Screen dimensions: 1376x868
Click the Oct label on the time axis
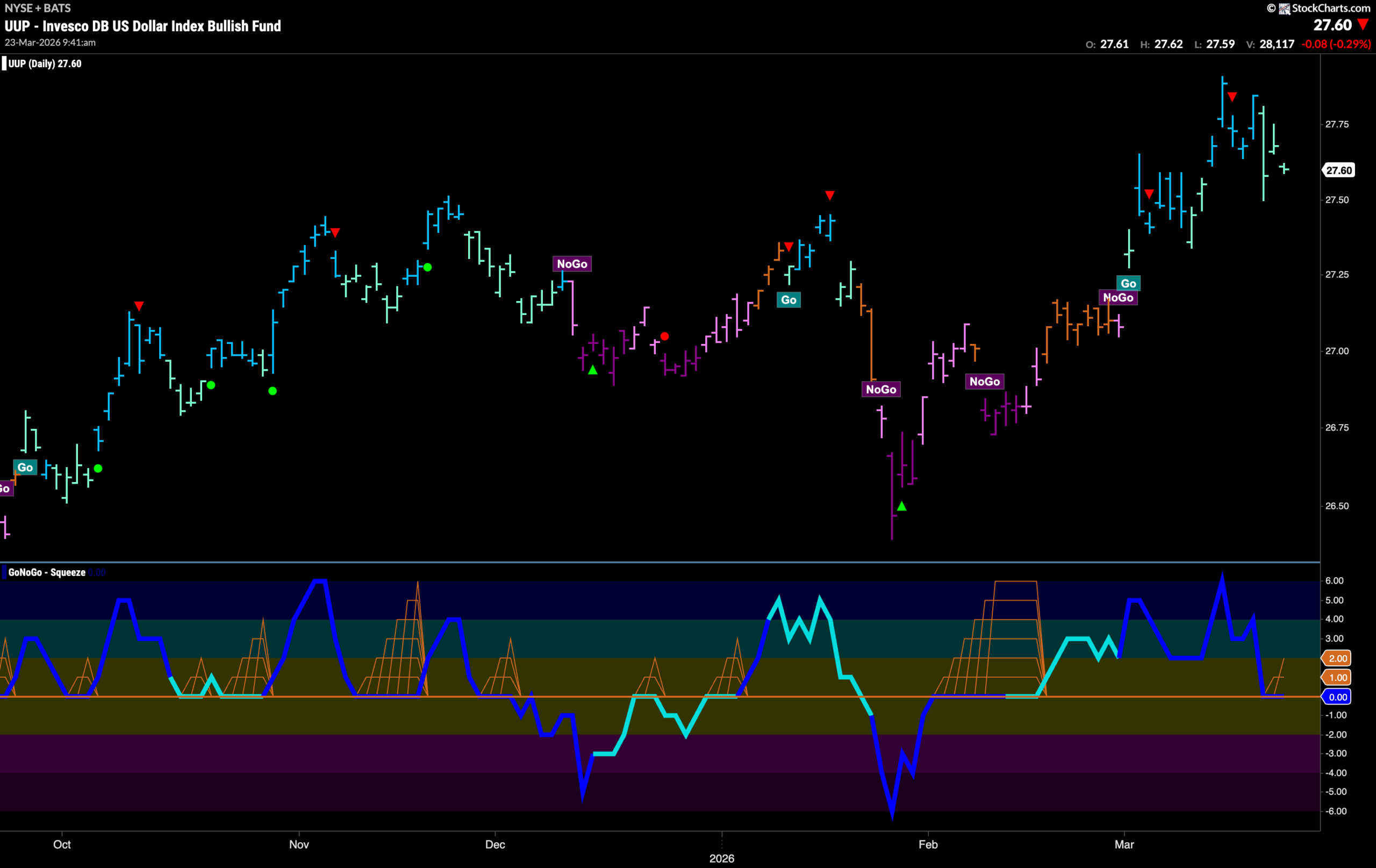click(62, 844)
